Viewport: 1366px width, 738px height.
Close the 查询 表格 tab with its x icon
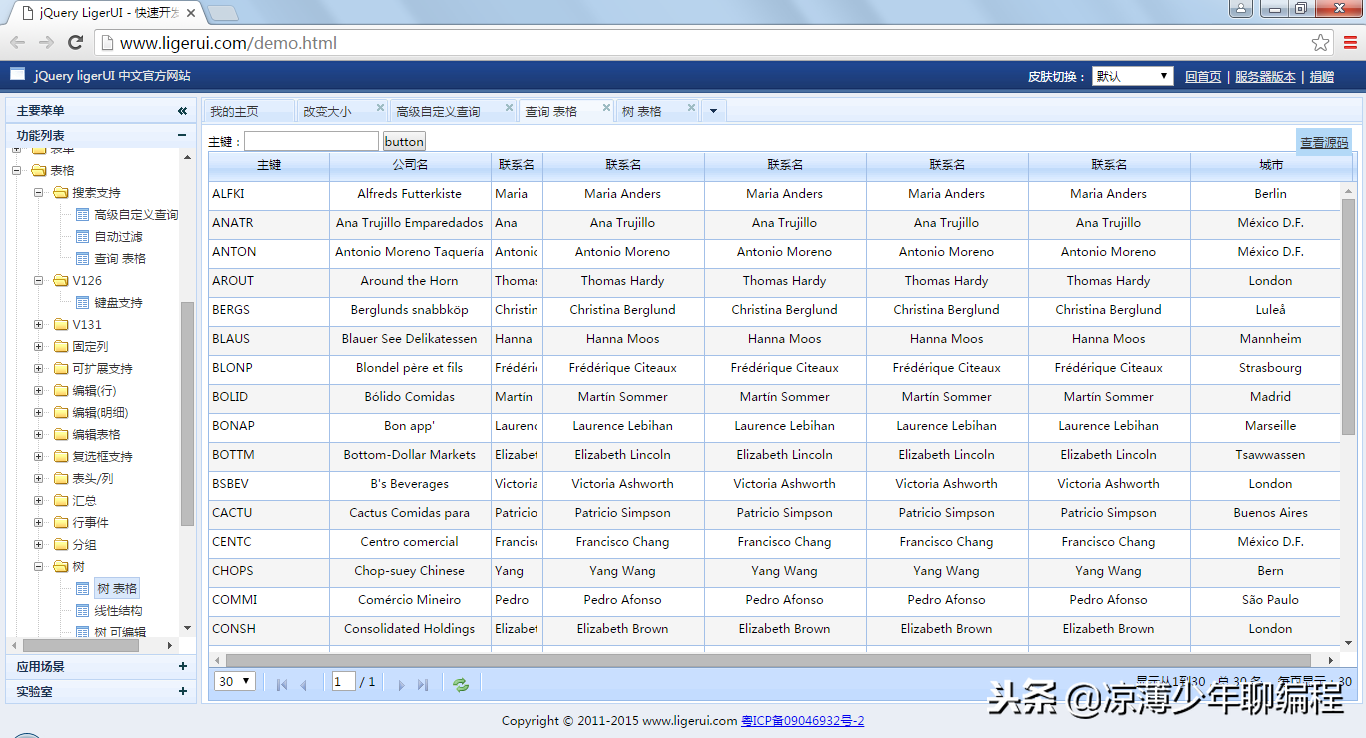coord(606,108)
